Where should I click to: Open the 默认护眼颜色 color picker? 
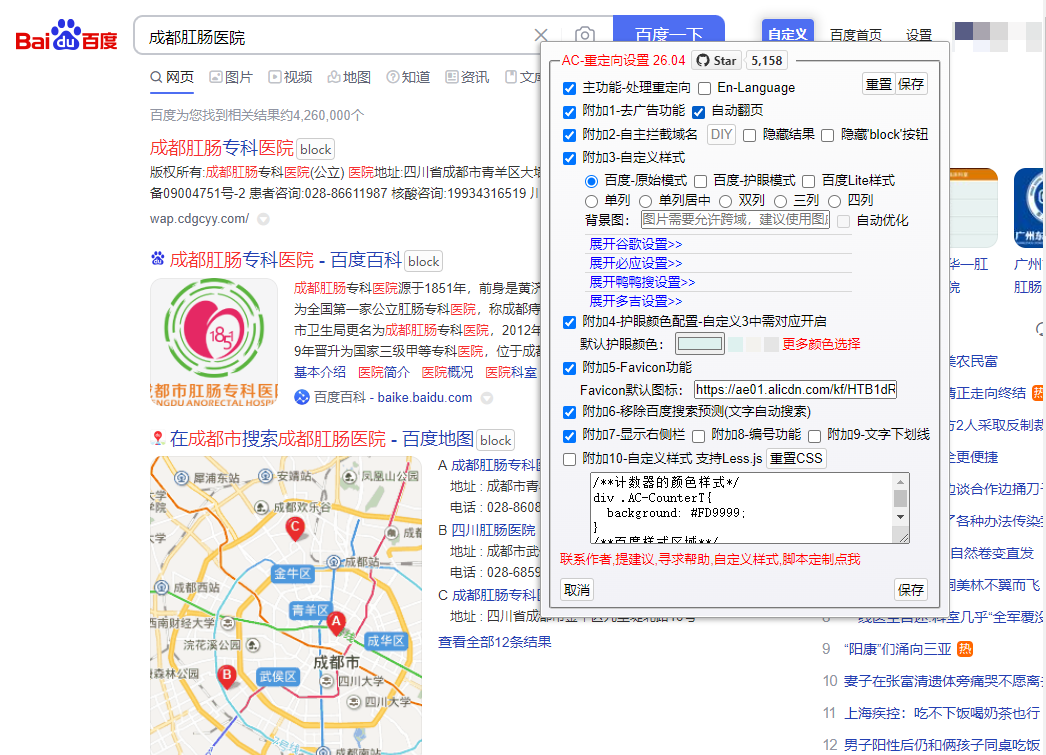pyautogui.click(x=699, y=344)
